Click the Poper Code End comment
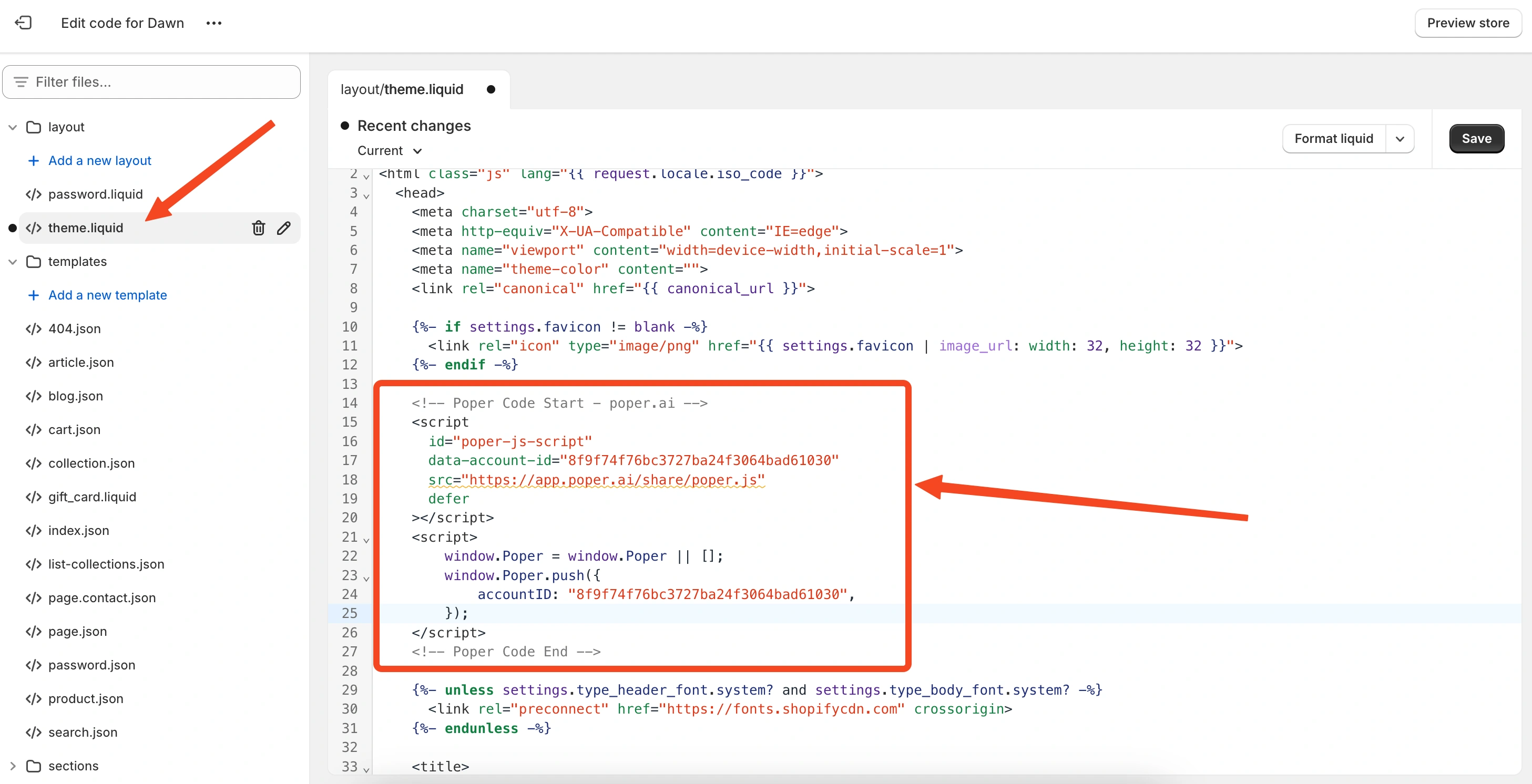Screen dimensions: 1532x784 coord(506,652)
